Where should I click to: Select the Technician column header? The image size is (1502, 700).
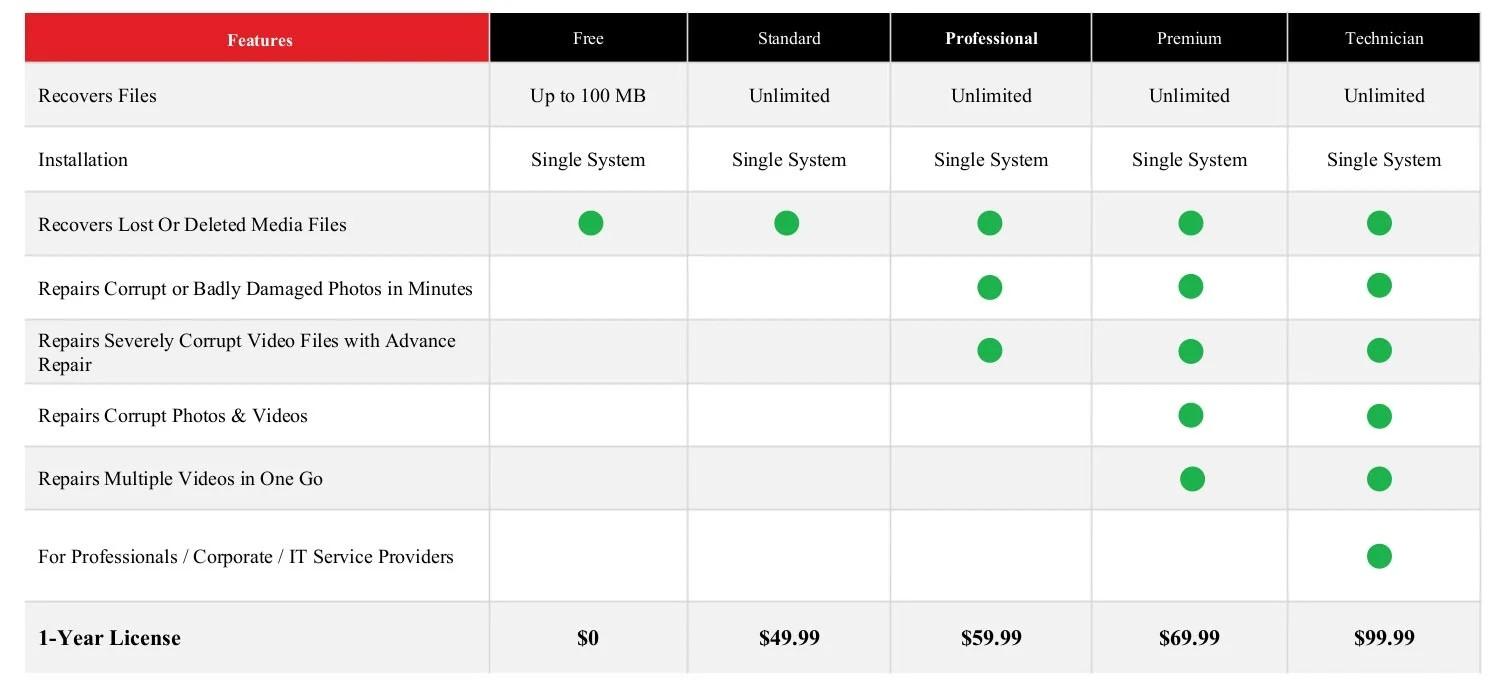point(1384,39)
